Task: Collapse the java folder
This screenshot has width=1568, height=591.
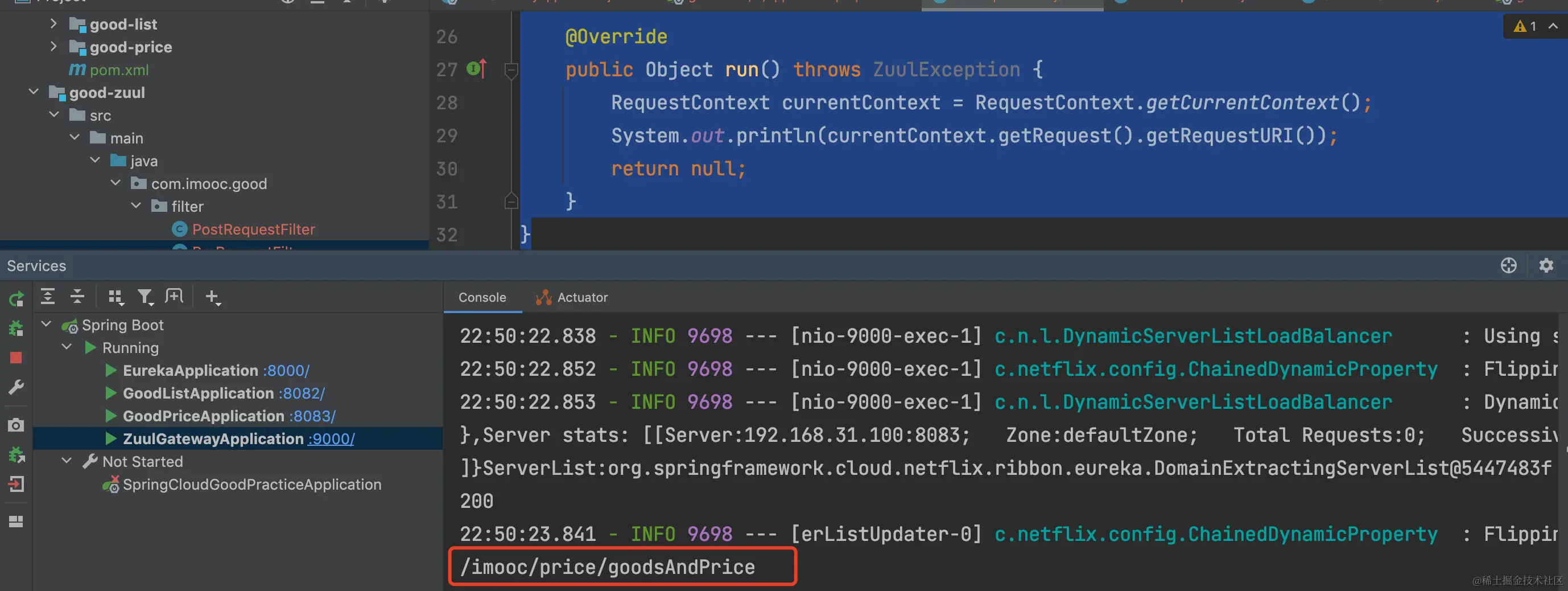Action: pyautogui.click(x=95, y=160)
